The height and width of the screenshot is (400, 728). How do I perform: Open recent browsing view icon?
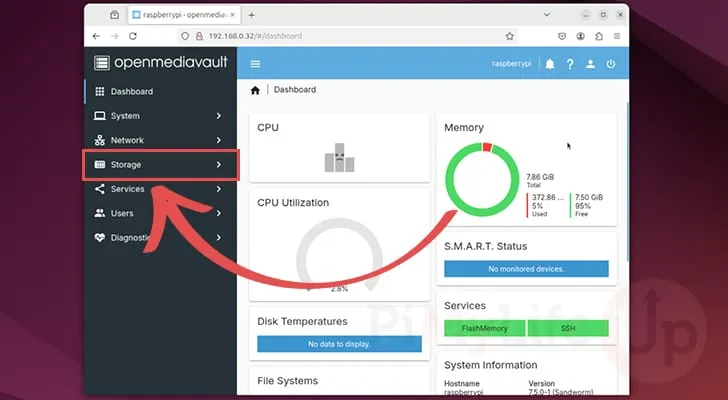[x=114, y=15]
